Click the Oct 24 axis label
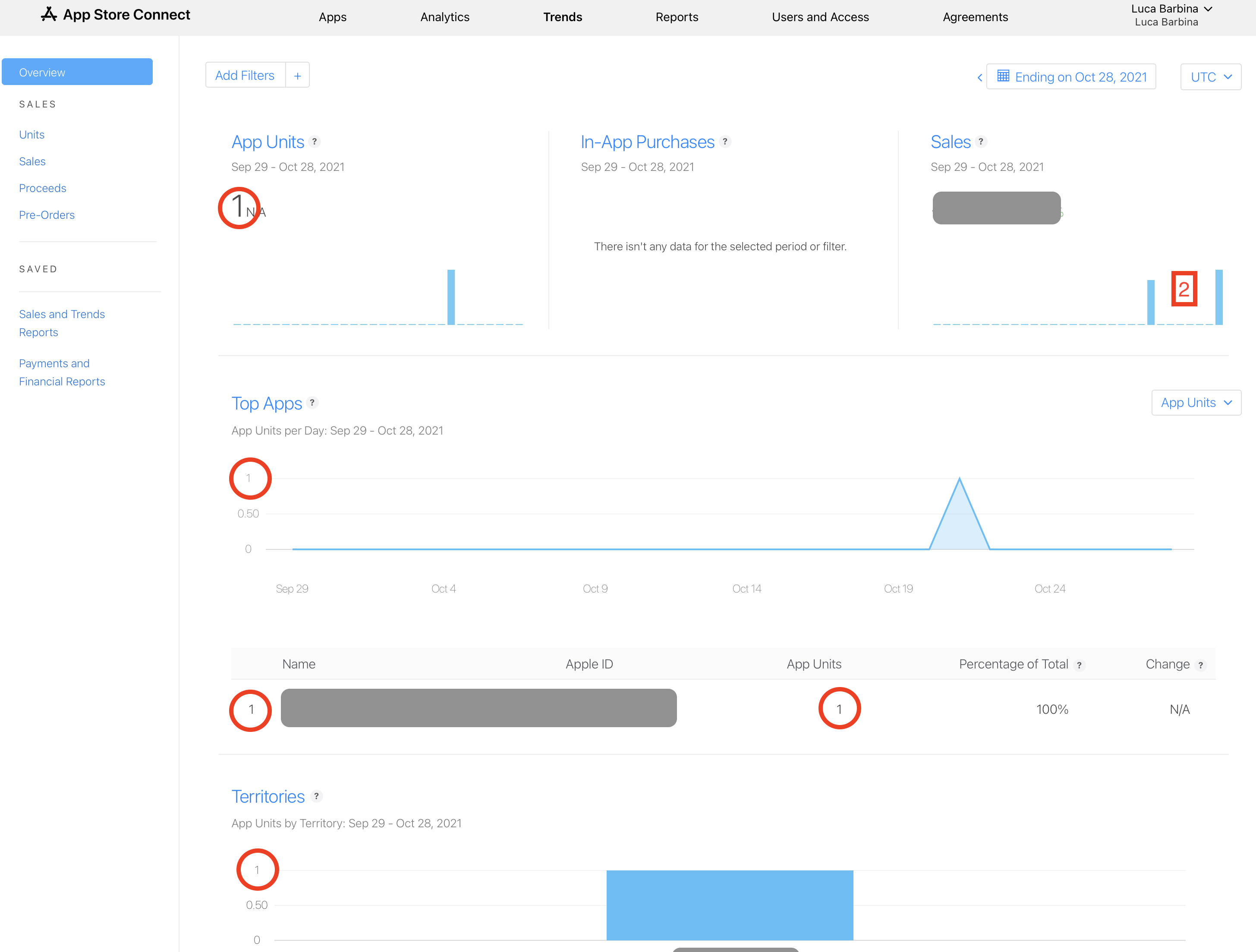 [x=1050, y=589]
